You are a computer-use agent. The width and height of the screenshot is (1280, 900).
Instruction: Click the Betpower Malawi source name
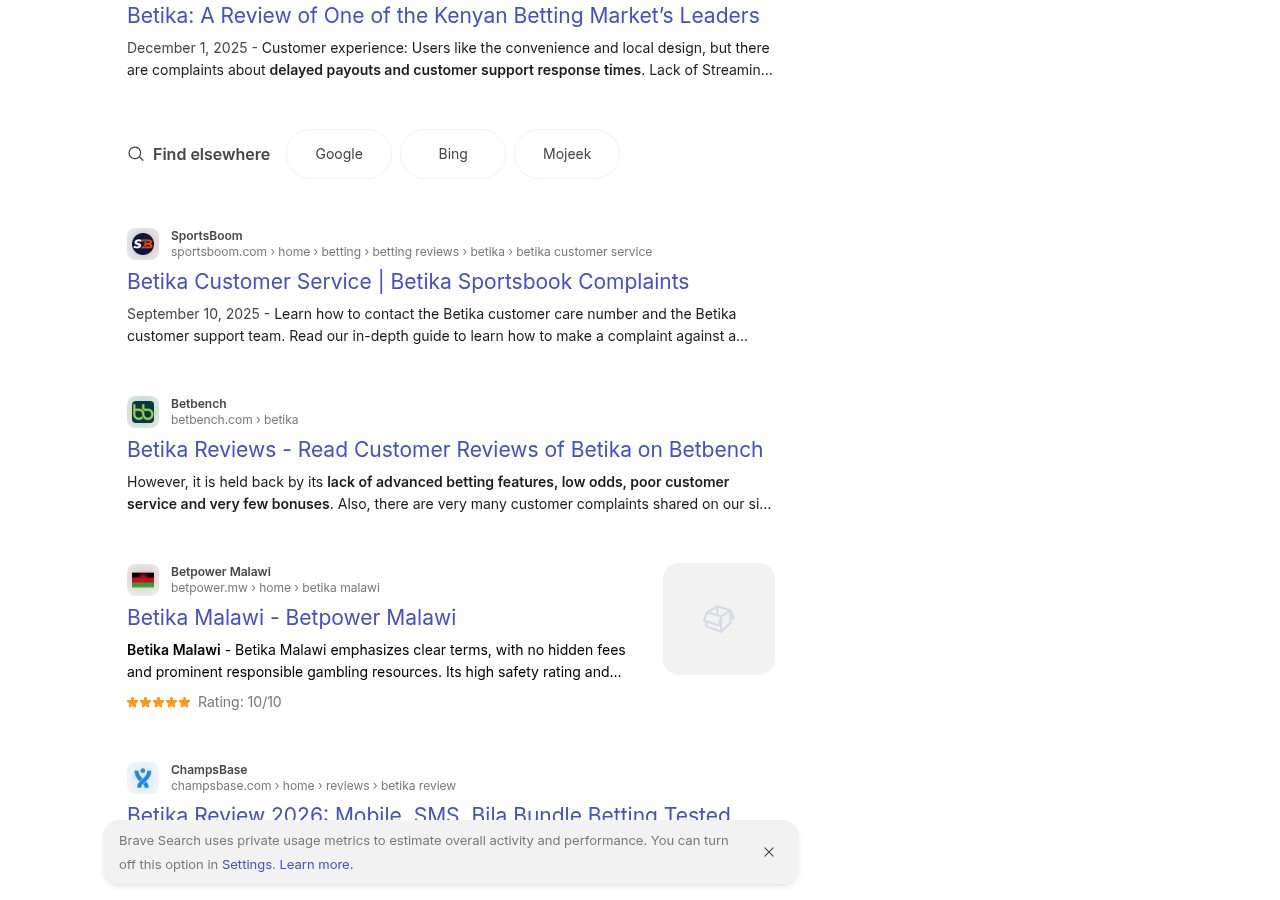pyautogui.click(x=220, y=572)
